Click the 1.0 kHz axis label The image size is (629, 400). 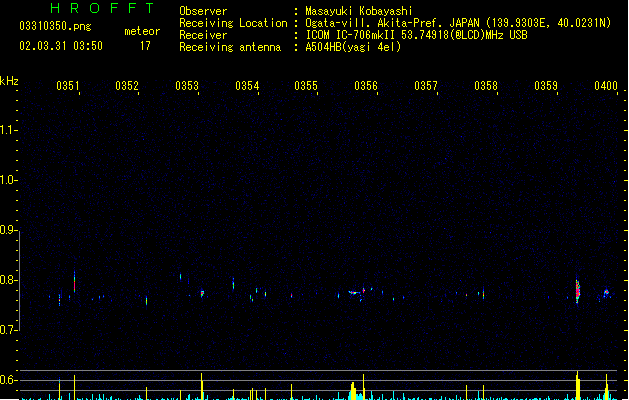click(7, 180)
